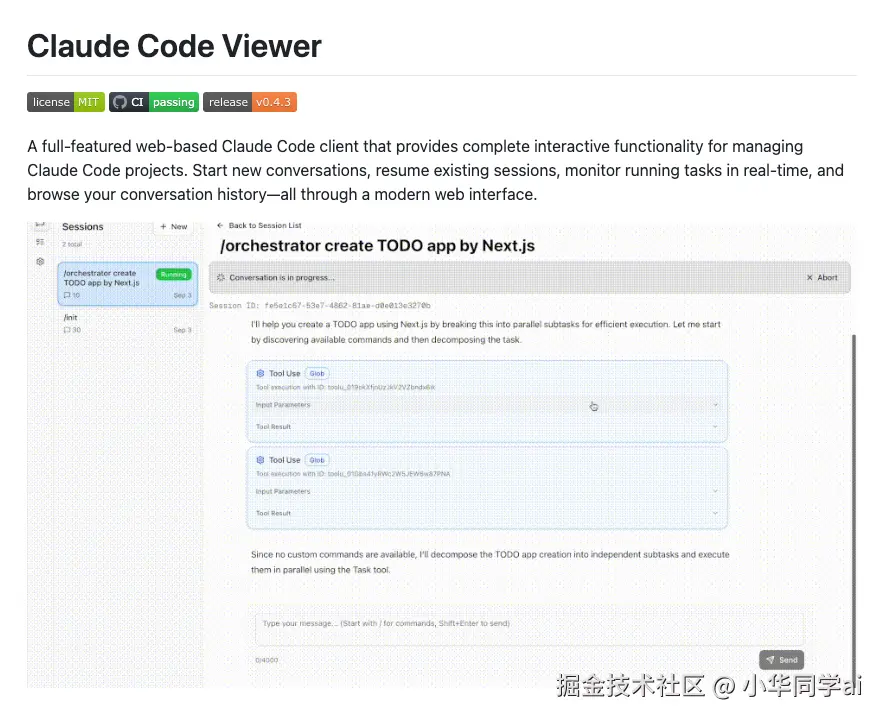Send the message with the Send button
Viewport: 883px width, 720px height.
click(x=782, y=660)
